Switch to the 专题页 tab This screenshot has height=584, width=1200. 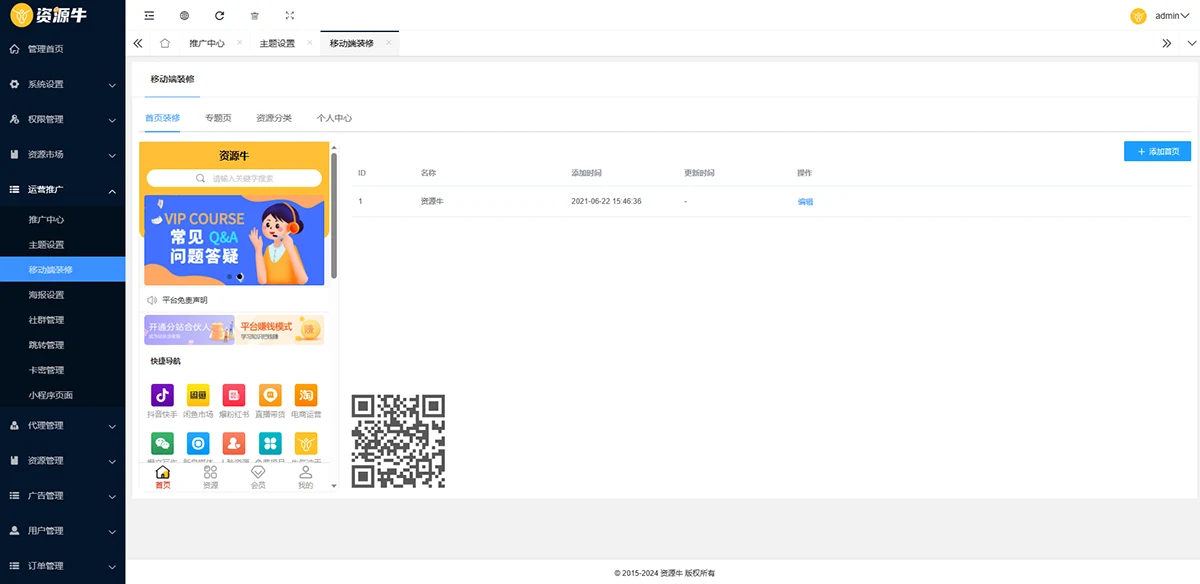click(x=218, y=118)
